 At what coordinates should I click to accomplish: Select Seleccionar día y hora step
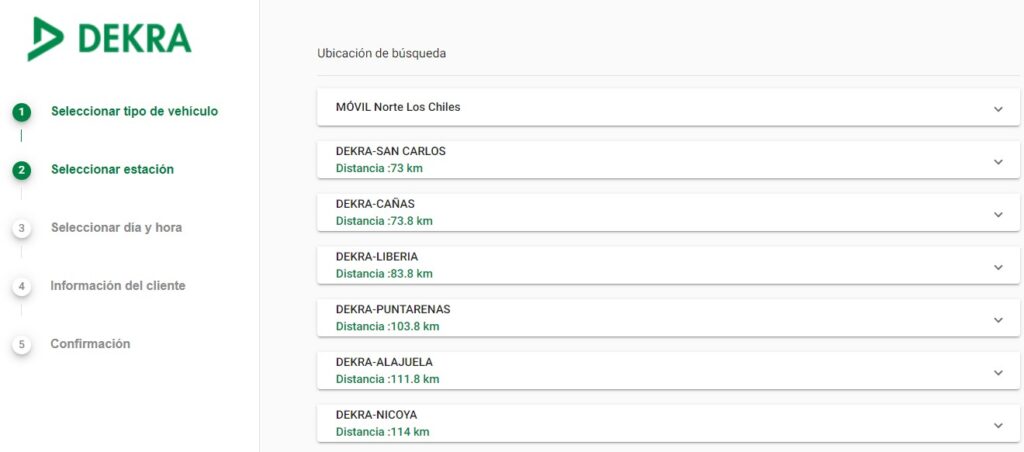116,227
